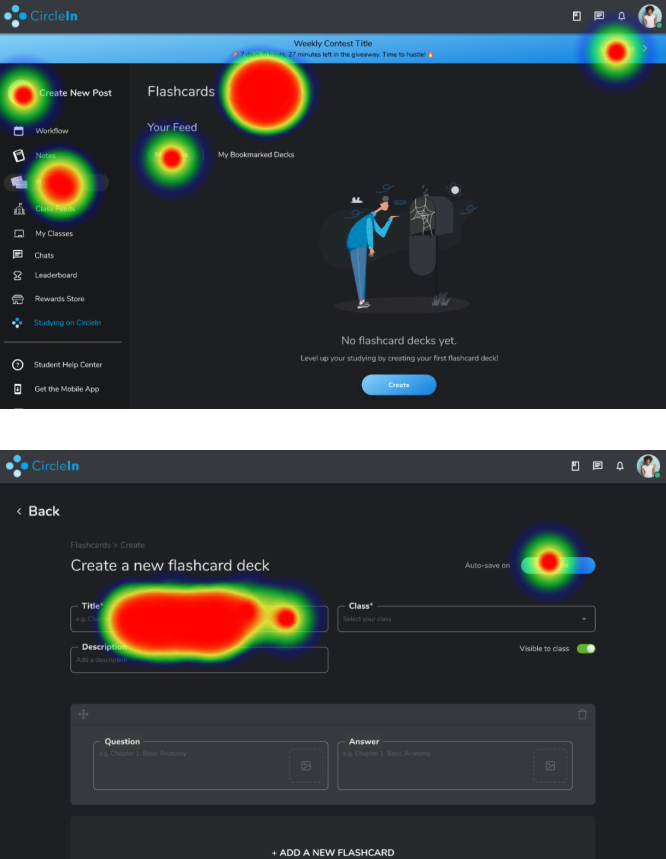Open the Leaderboard sidebar item
This screenshot has height=859, width=666.
[x=56, y=275]
